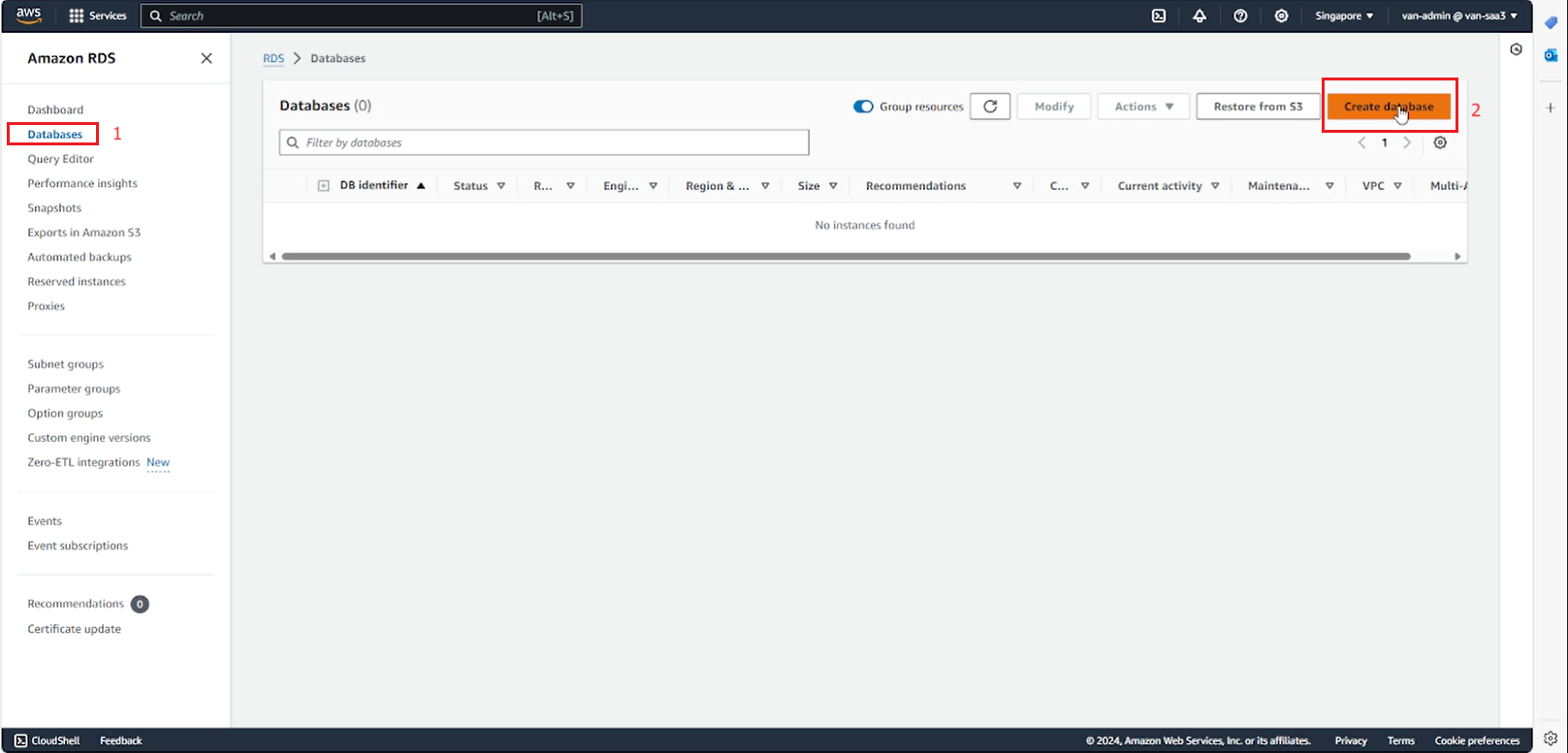The width and height of the screenshot is (1568, 753).
Task: Sort by the Maintenance column
Action: click(1291, 186)
